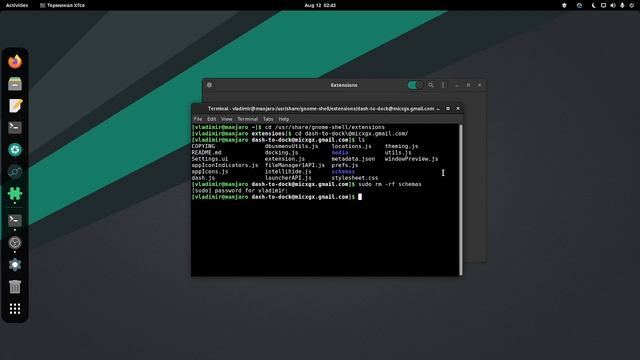Screen dimensions: 640x360
Task: Open the grey round dock icon above Settings
Action: [x=15, y=243]
